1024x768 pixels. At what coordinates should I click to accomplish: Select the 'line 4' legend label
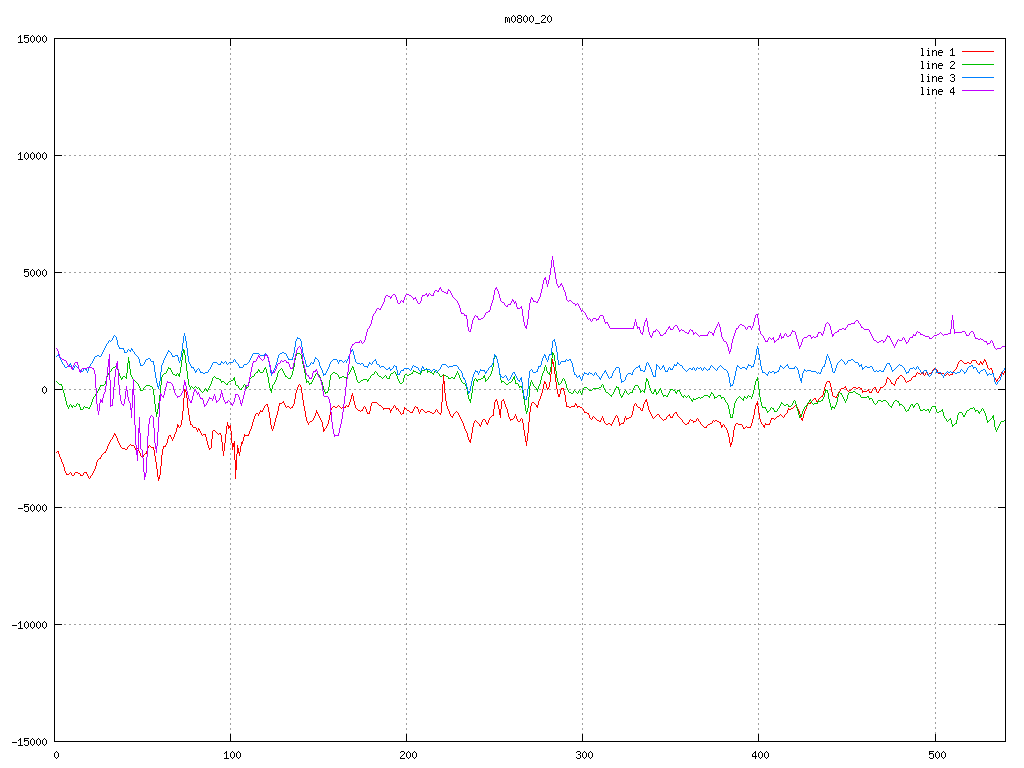coord(937,91)
